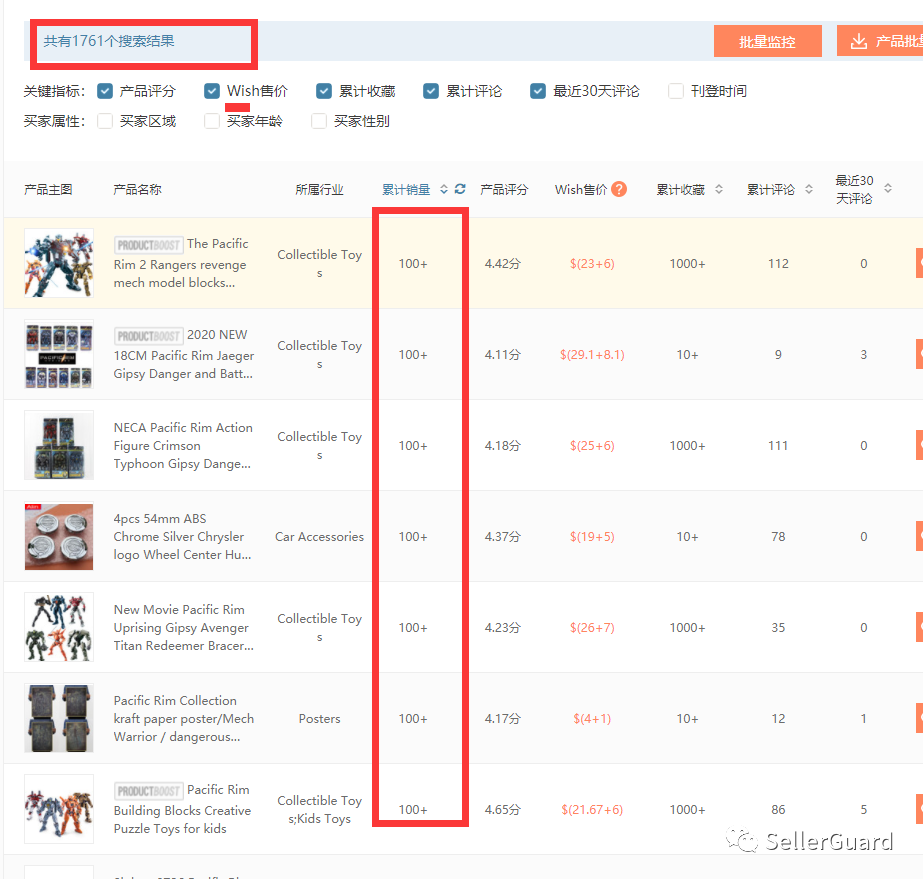Image resolution: width=923 pixels, height=879 pixels.
Task: Click the Car Accessories industry cell
Action: (x=319, y=536)
